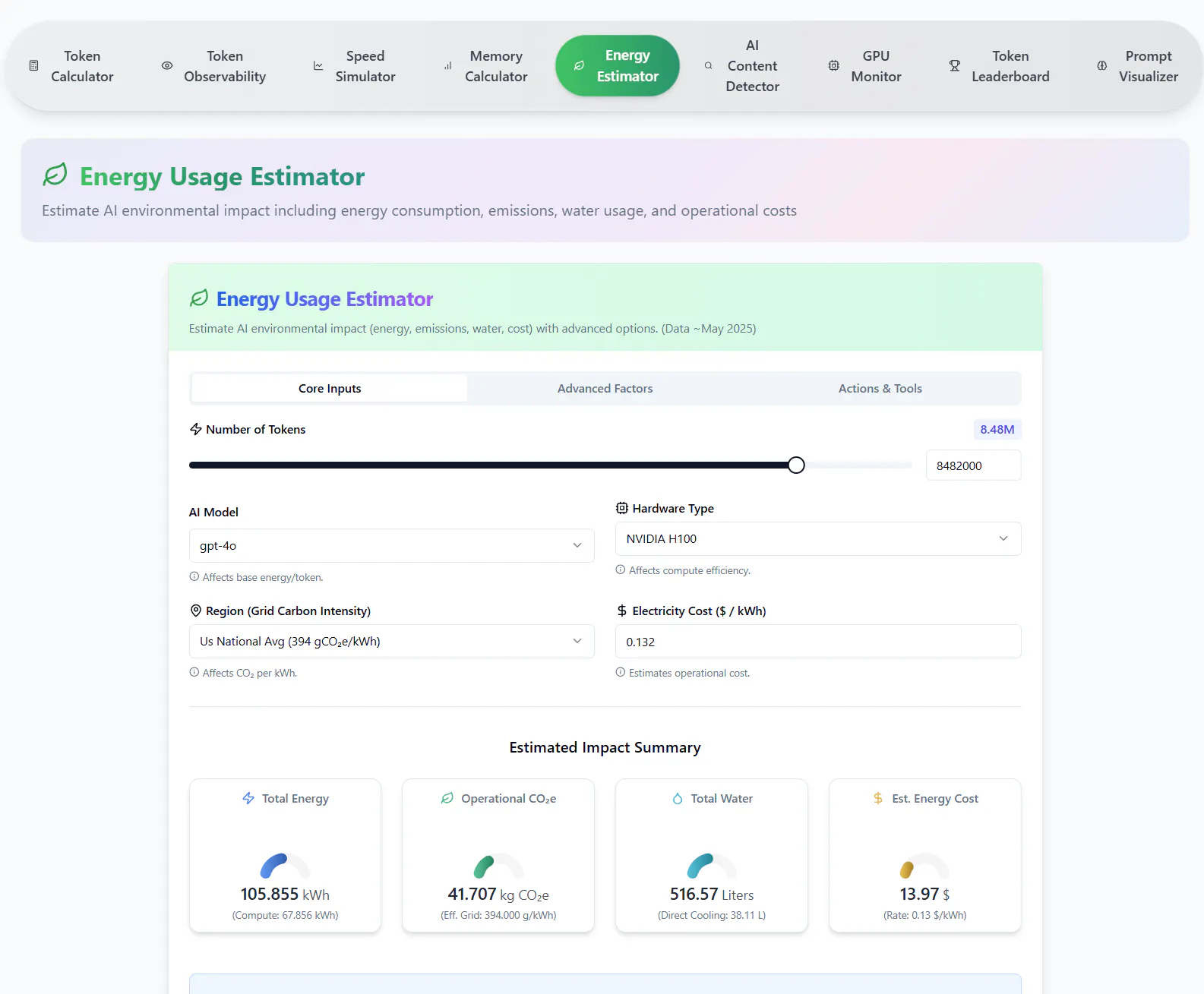Click the leaf icon on Operational CO₂e card
Image resolution: width=1204 pixels, height=994 pixels.
click(447, 798)
